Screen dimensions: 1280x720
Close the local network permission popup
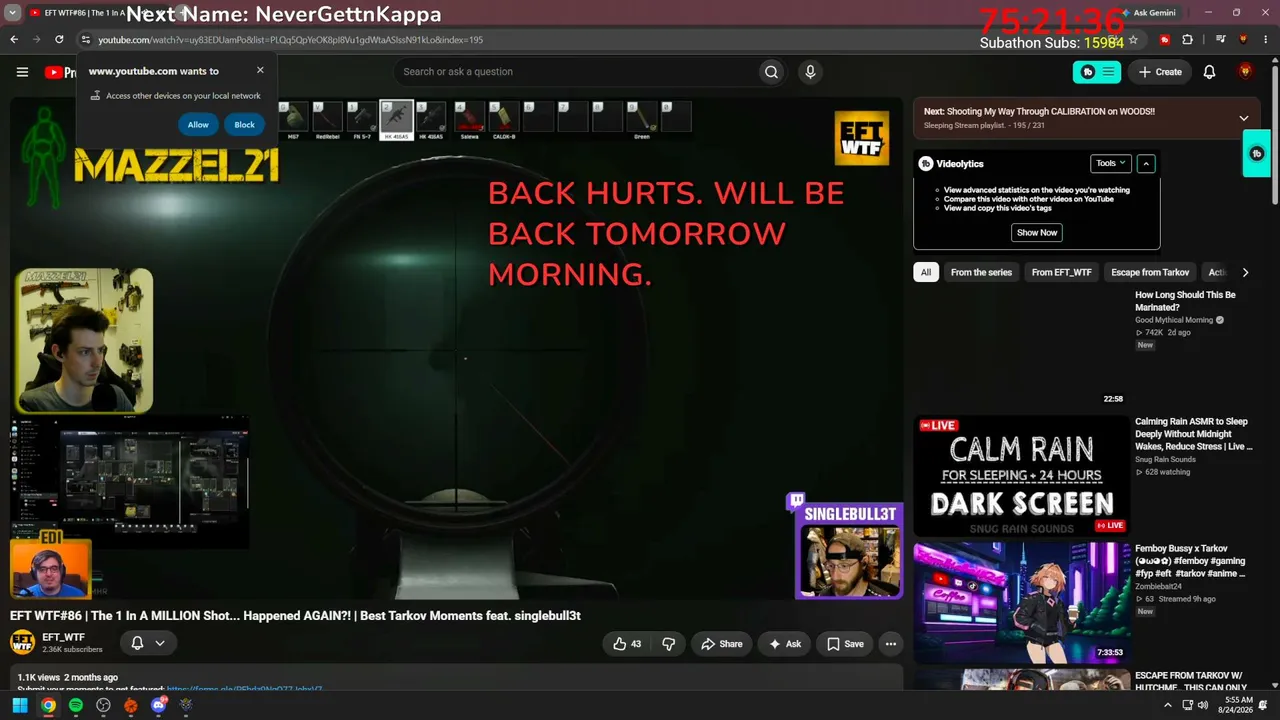(260, 70)
